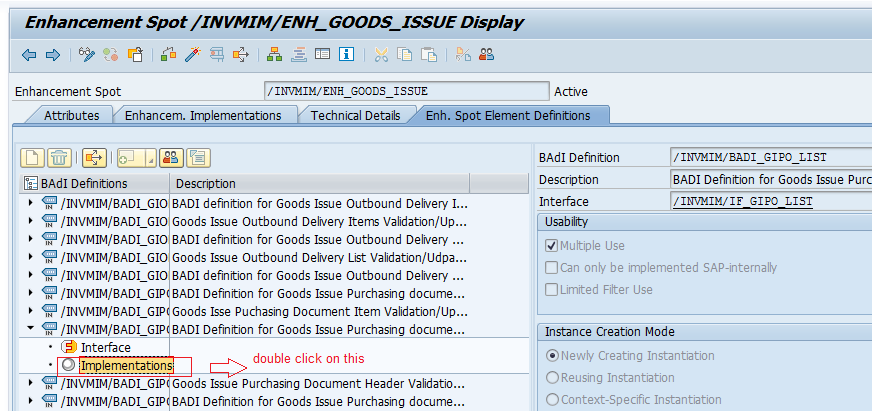Click the Back arrow in toolbar
Image resolution: width=872 pixels, height=411 pixels.
[29, 54]
